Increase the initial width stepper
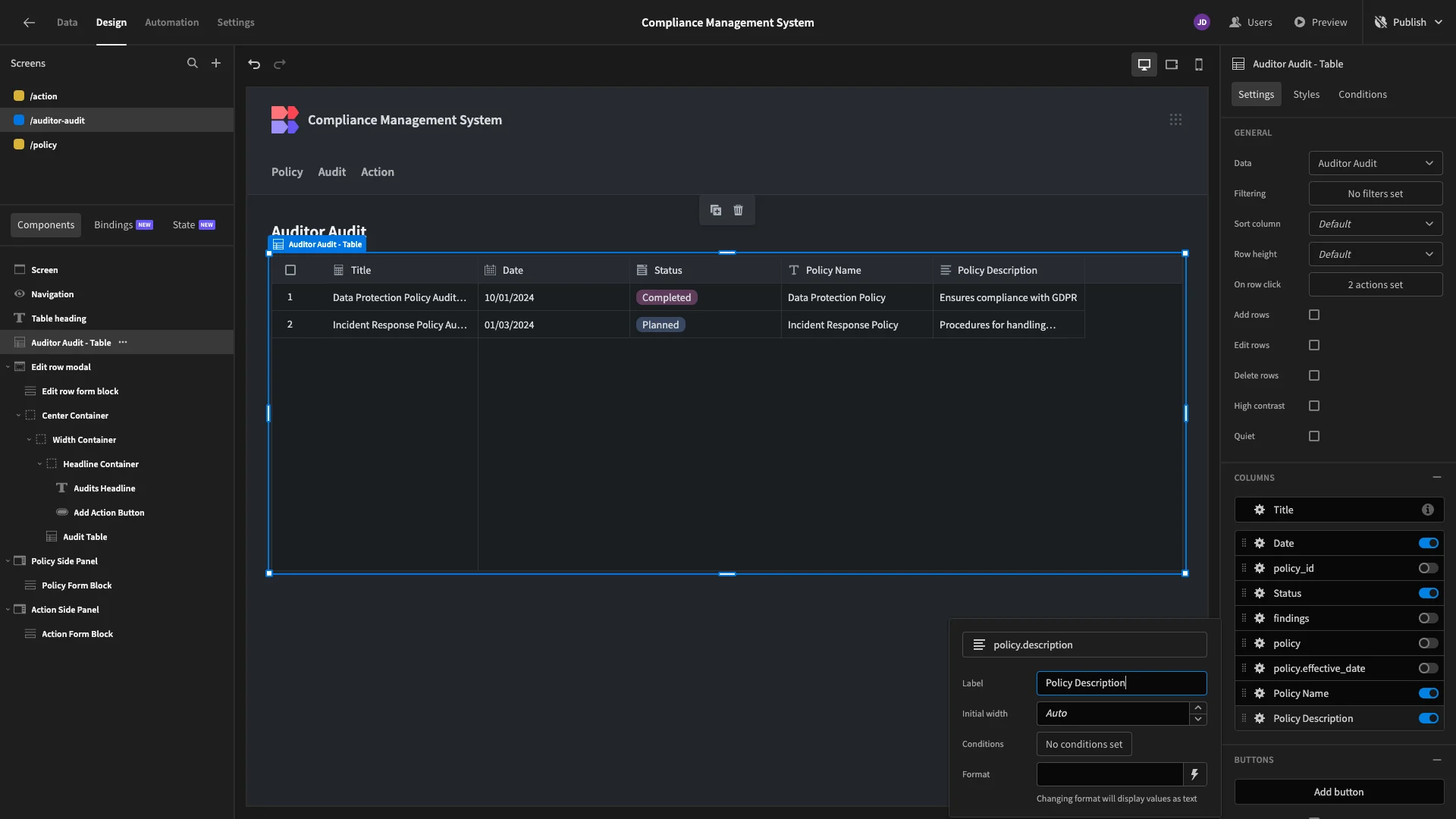Image resolution: width=1456 pixels, height=819 pixels. coord(1198,708)
